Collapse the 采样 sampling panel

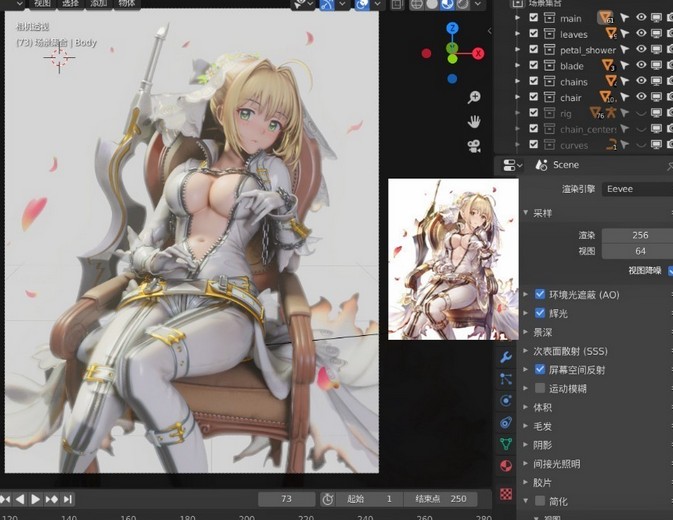point(526,213)
